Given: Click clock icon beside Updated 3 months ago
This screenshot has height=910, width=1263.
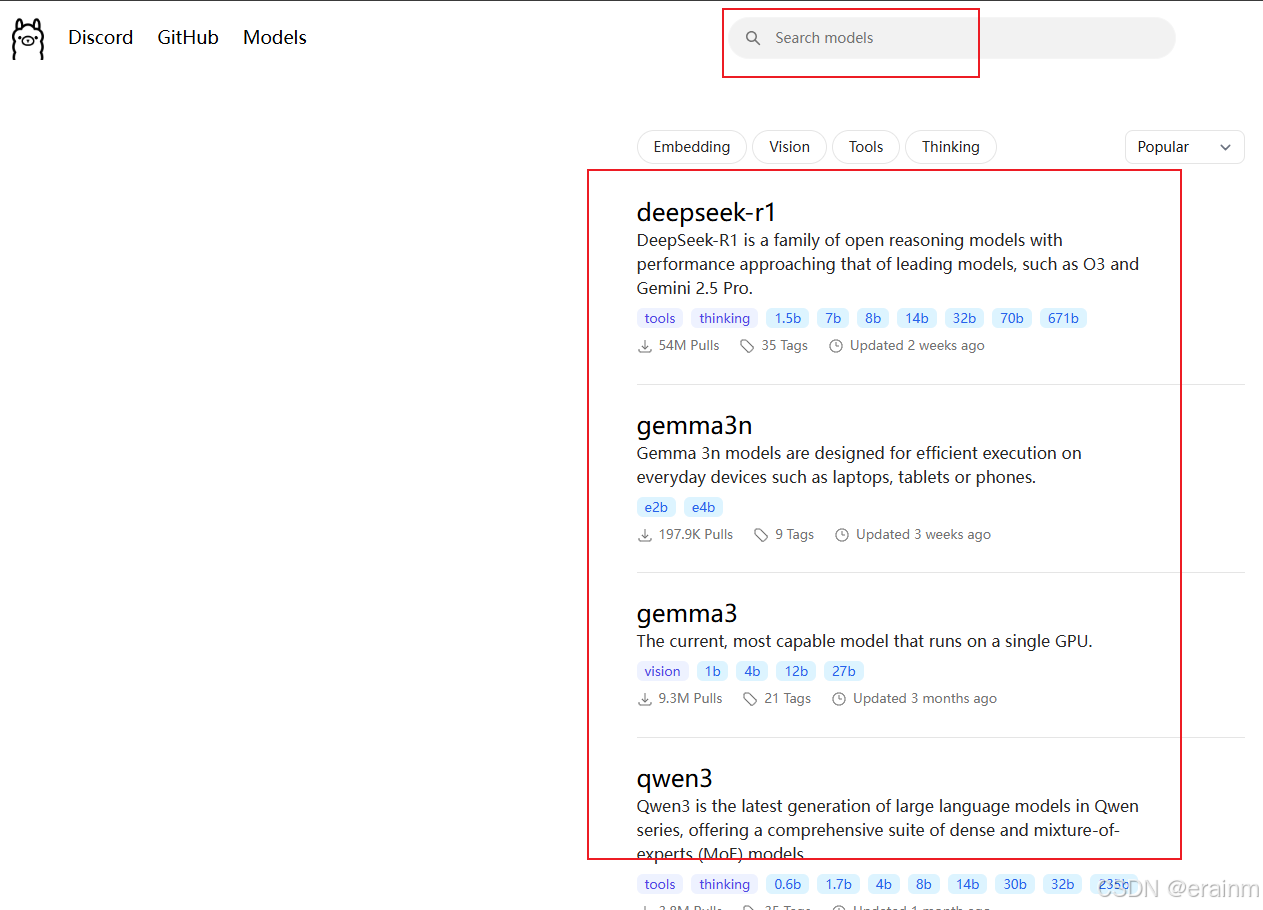Looking at the screenshot, I should (839, 699).
